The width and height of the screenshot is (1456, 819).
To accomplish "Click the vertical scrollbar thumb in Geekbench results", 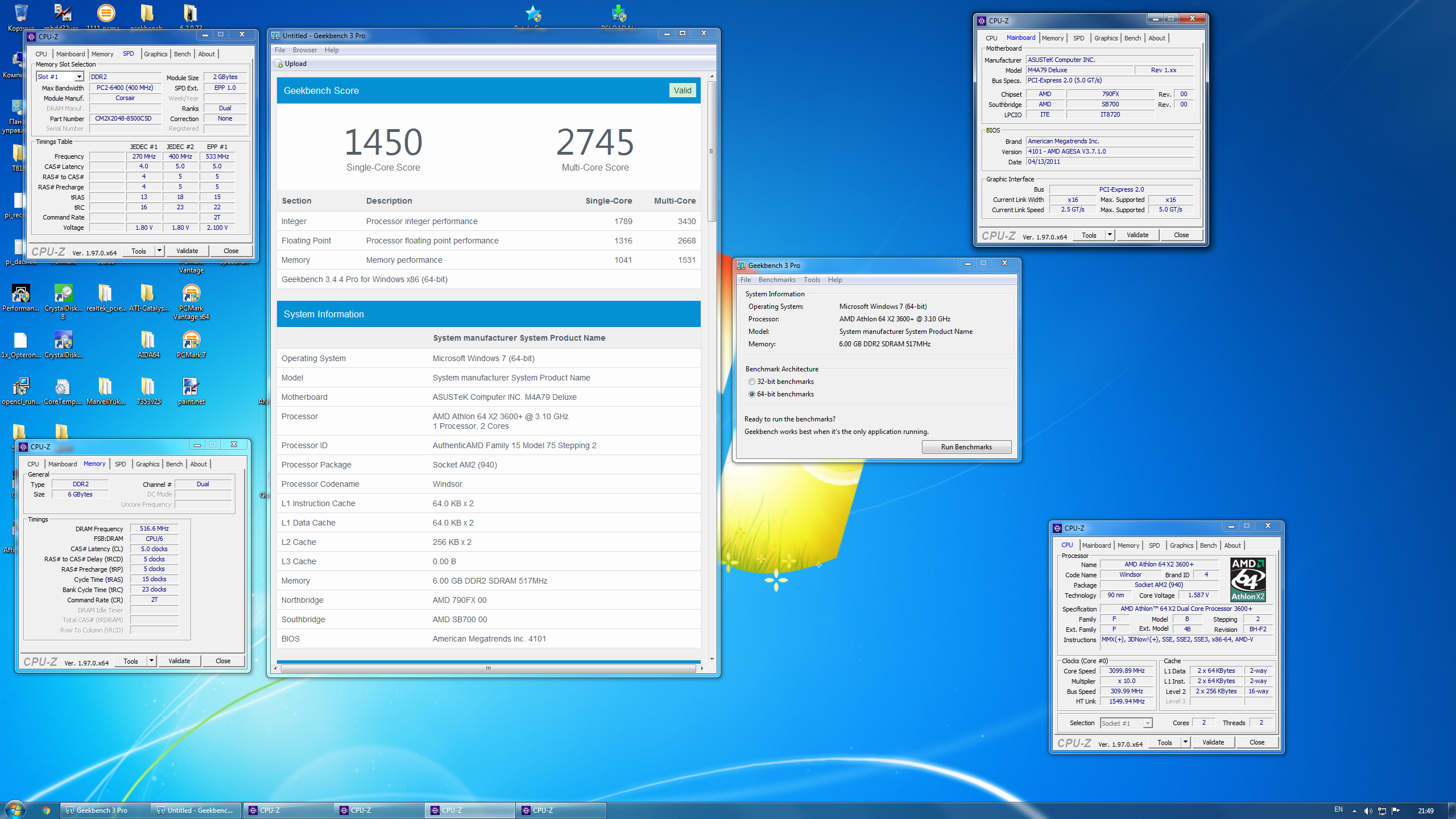I will [711, 151].
